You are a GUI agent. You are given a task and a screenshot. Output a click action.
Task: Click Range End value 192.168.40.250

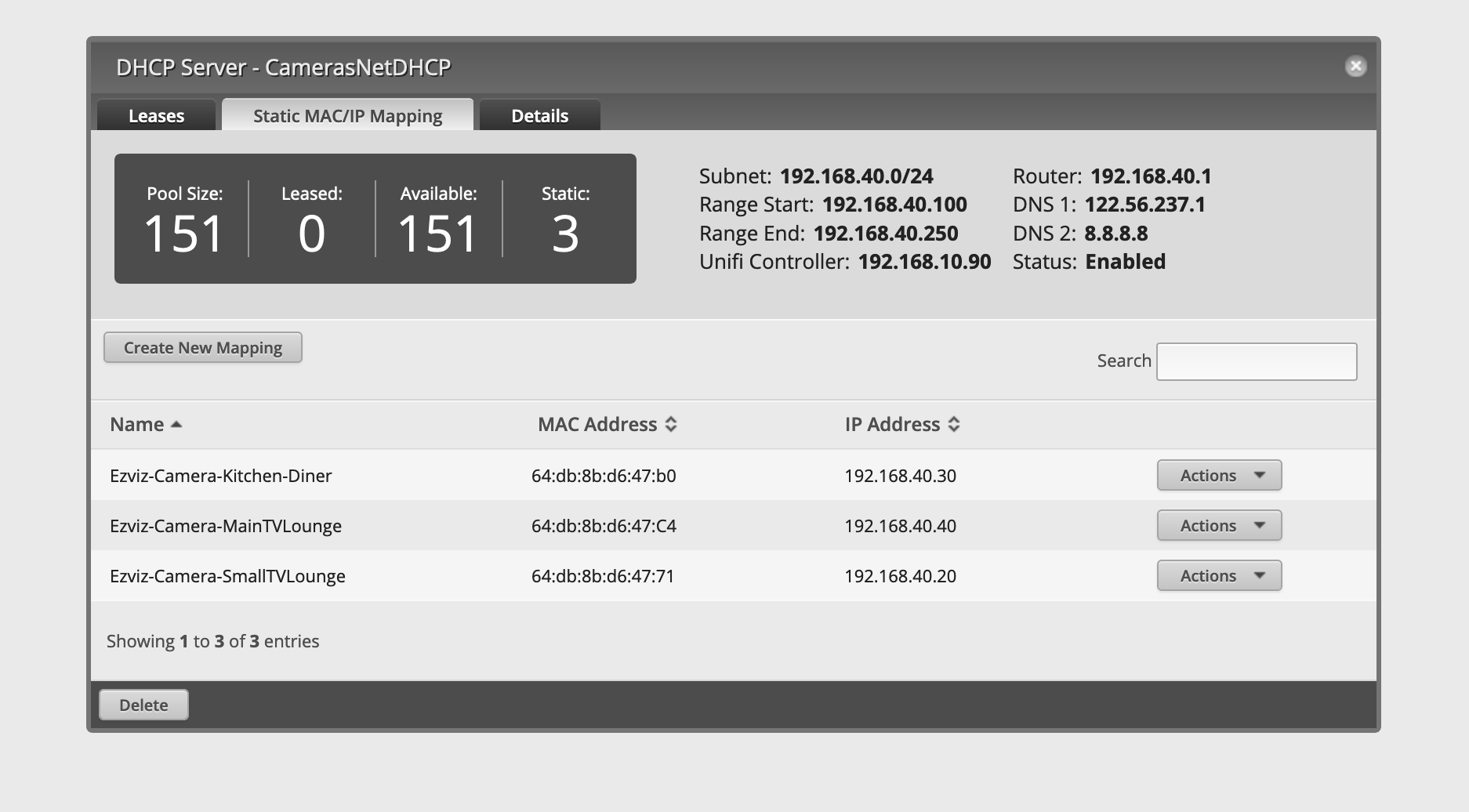[886, 234]
